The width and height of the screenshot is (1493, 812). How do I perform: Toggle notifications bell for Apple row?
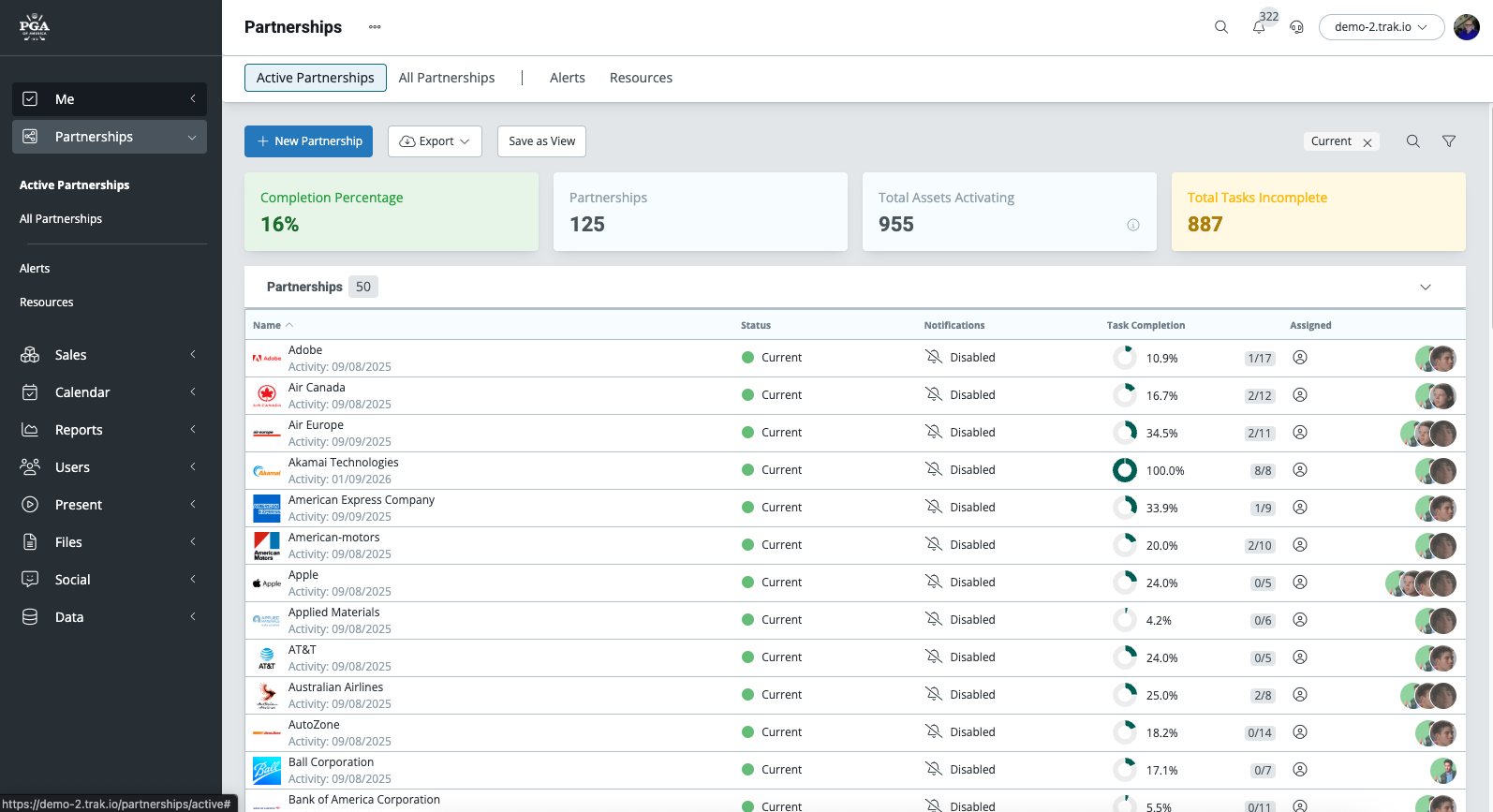click(x=934, y=583)
